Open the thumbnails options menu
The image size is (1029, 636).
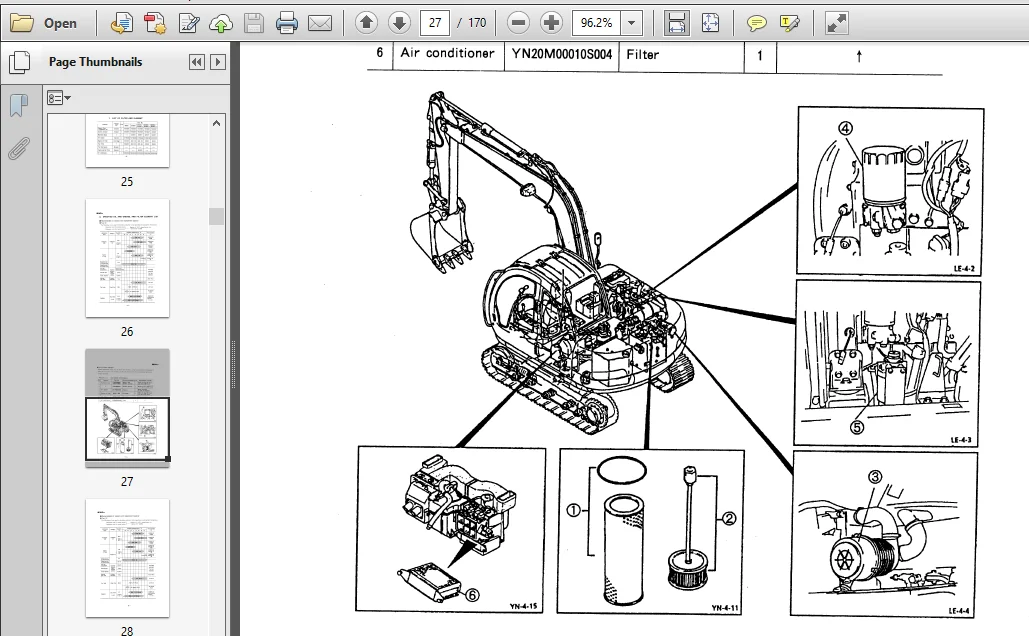(58, 98)
